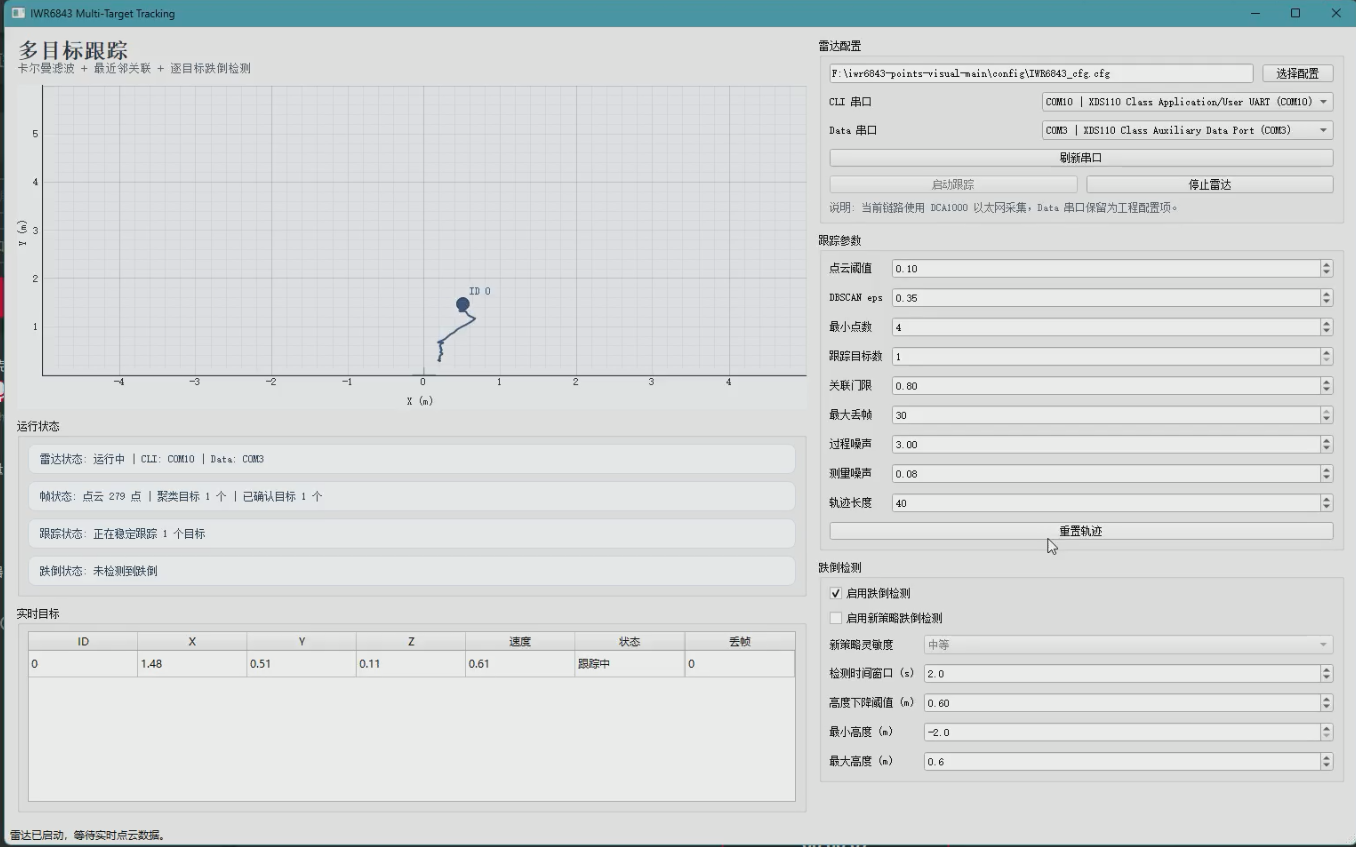This screenshot has width=1356, height=847.
Task: Click the ID column header
Action: (x=83, y=641)
